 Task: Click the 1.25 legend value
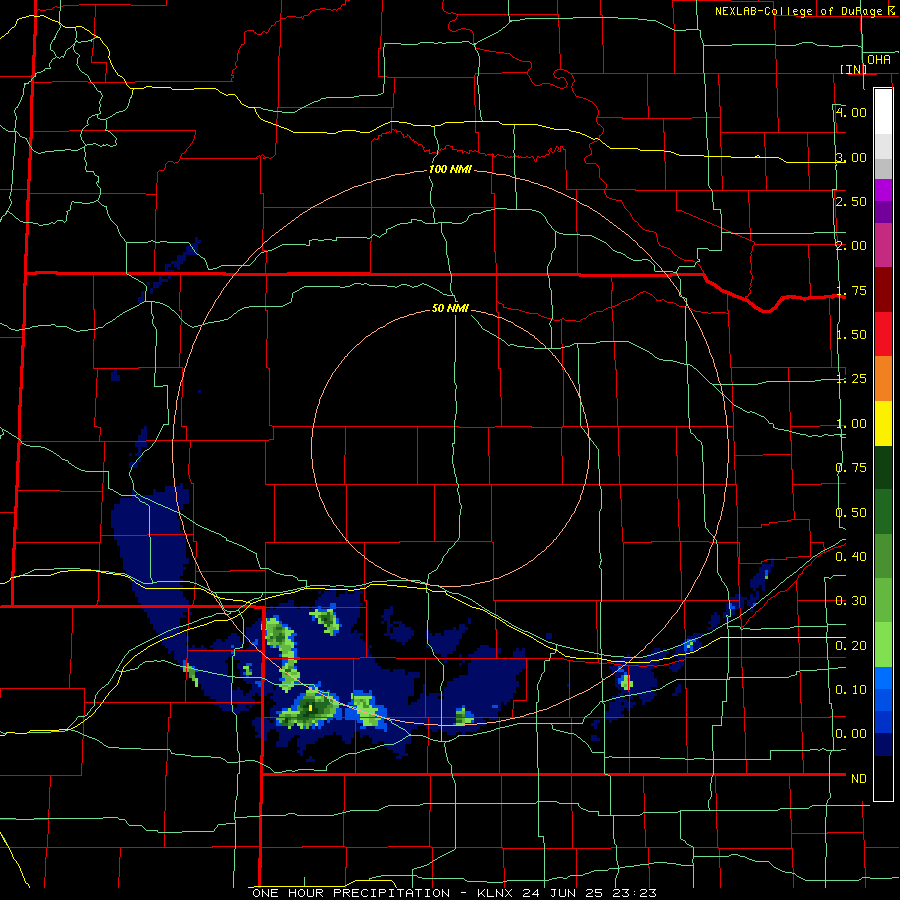(x=851, y=379)
